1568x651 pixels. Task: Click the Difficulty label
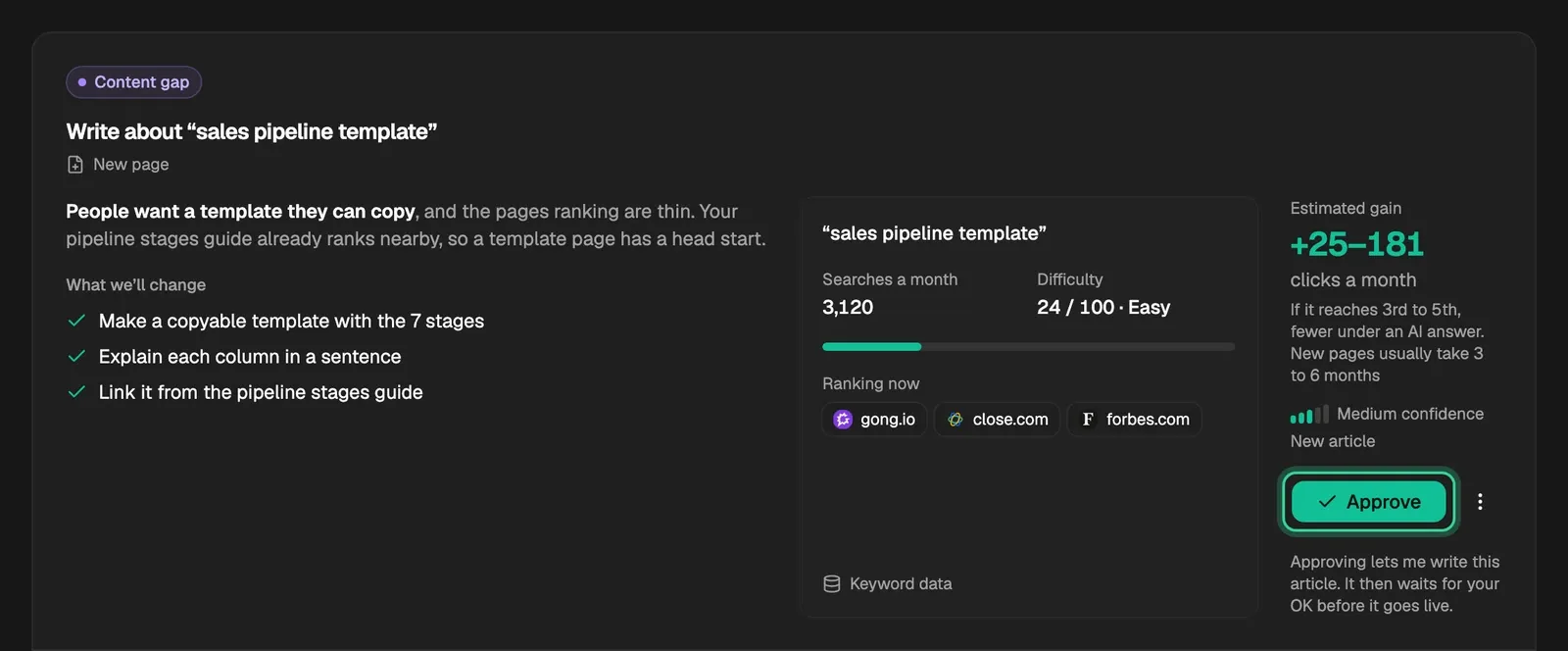1070,279
